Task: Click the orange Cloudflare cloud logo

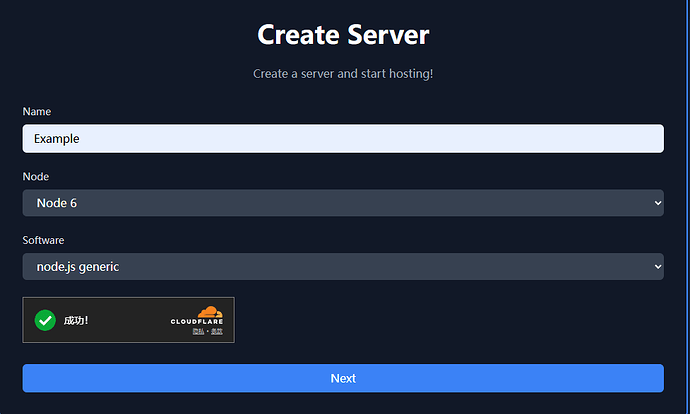Action: coord(209,312)
